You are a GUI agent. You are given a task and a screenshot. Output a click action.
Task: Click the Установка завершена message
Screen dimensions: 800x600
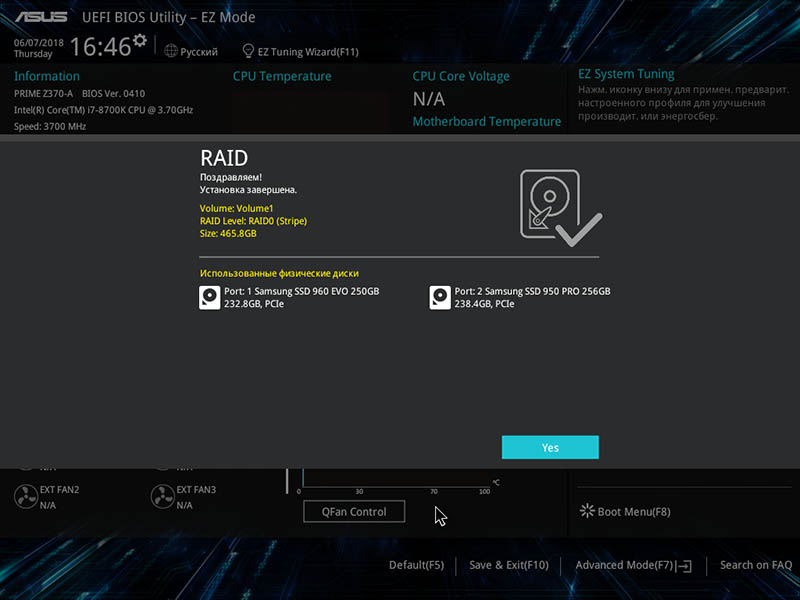pos(248,190)
